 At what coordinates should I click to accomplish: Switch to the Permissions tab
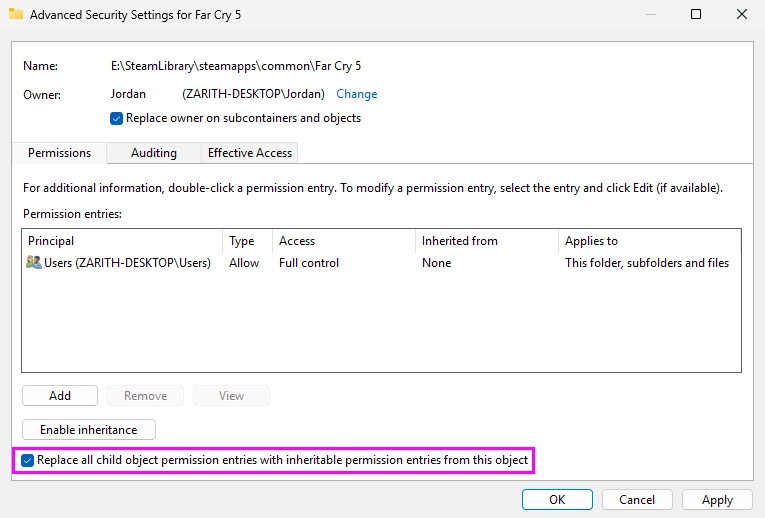60,153
